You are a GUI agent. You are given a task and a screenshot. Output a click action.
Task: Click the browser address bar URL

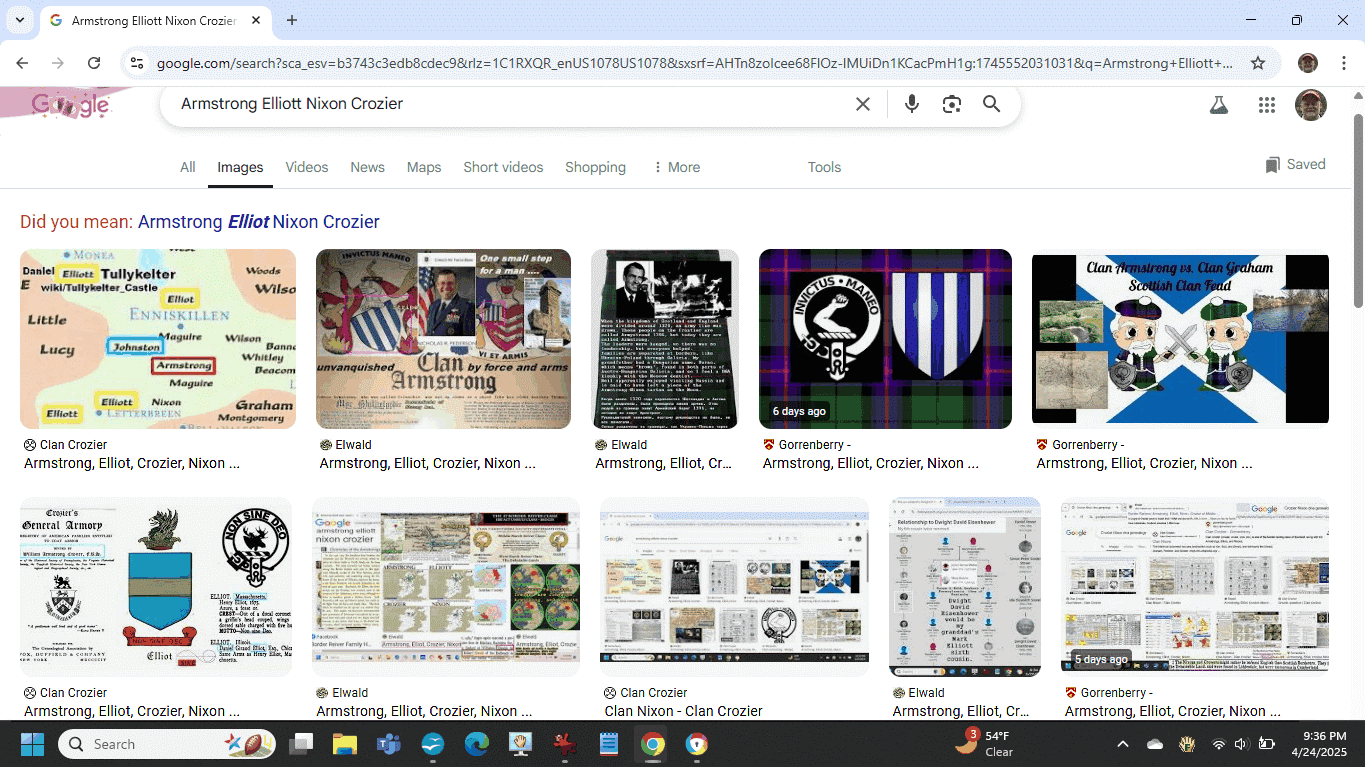(x=695, y=63)
